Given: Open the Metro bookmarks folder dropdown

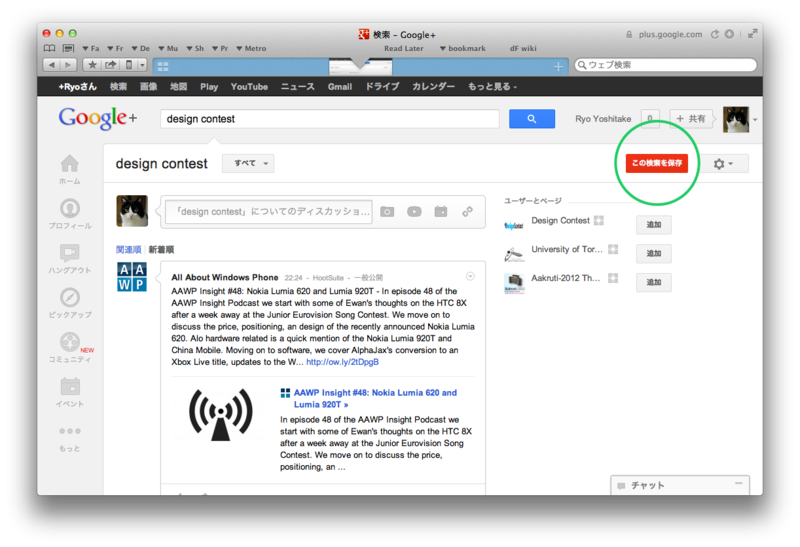Looking at the screenshot, I should pyautogui.click(x=251, y=48).
